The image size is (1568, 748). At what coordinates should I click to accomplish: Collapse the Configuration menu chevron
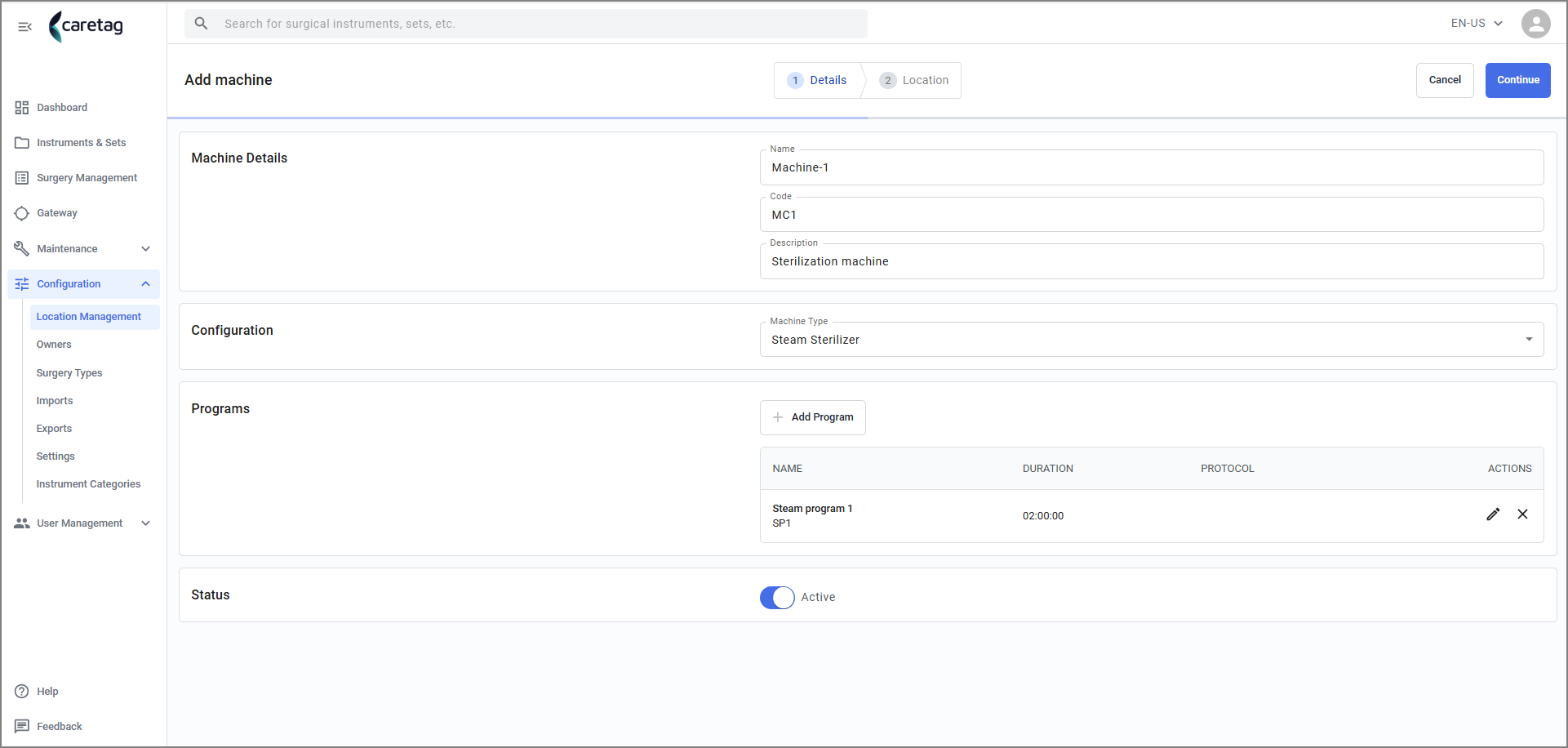point(146,284)
